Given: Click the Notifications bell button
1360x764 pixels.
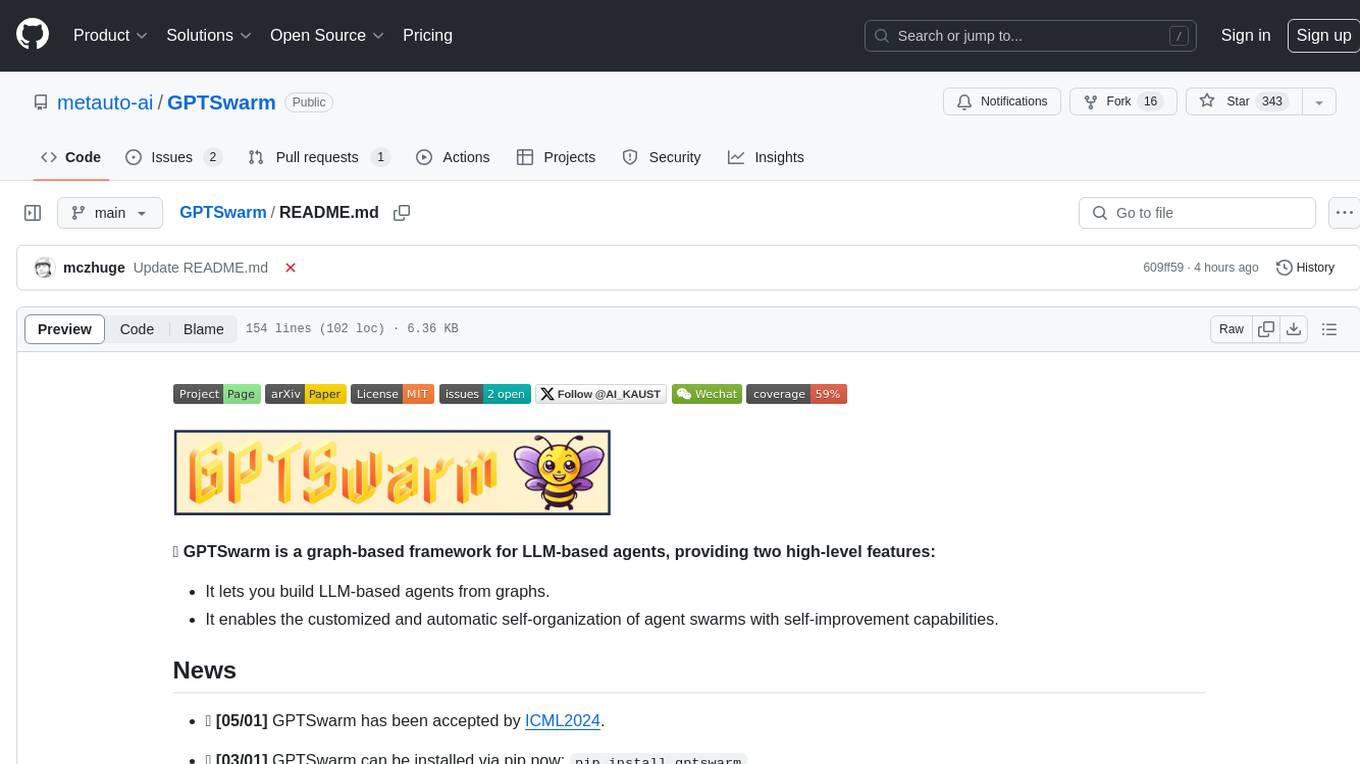Looking at the screenshot, I should pos(1002,102).
